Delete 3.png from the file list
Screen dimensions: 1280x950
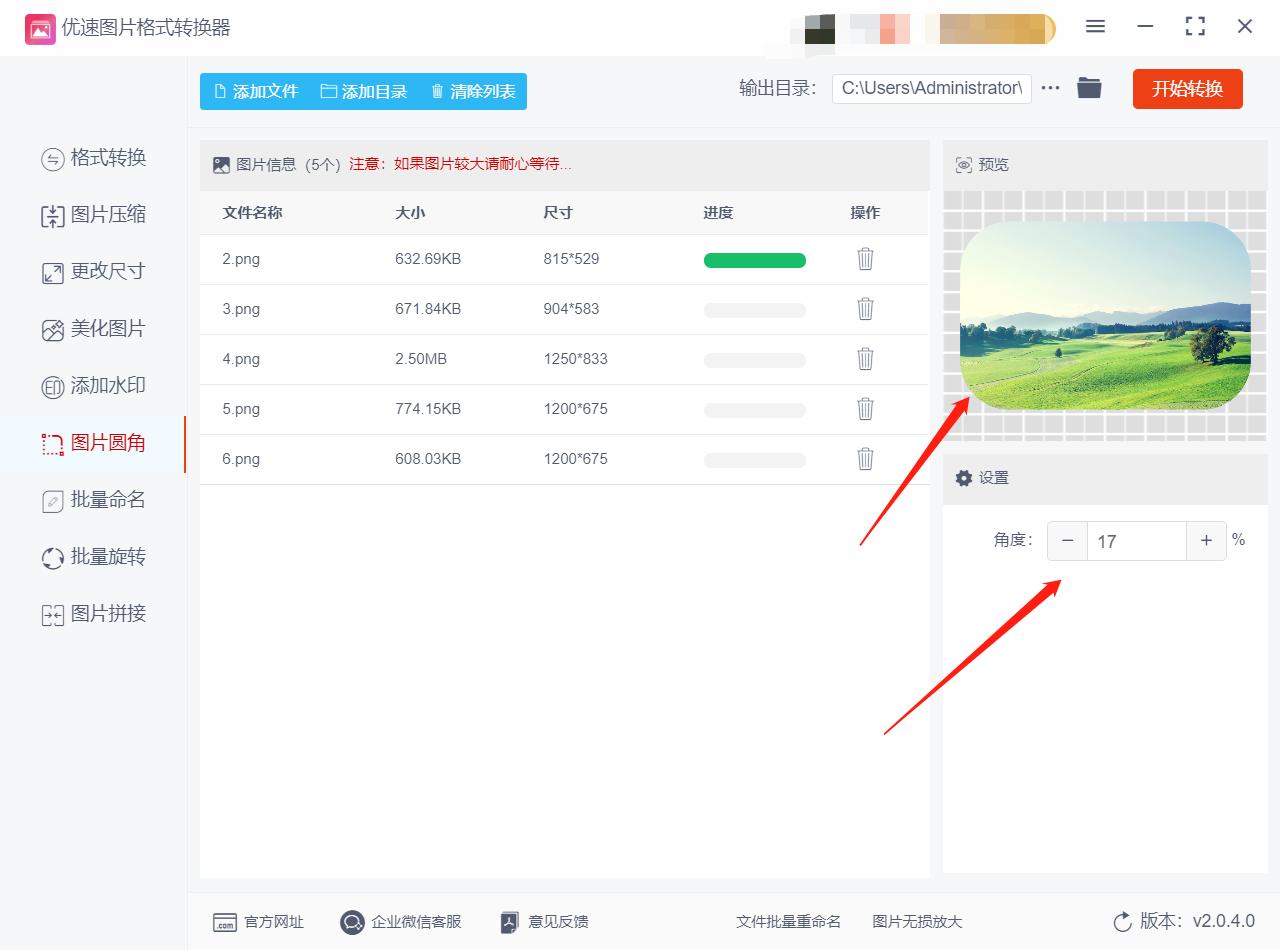(864, 309)
